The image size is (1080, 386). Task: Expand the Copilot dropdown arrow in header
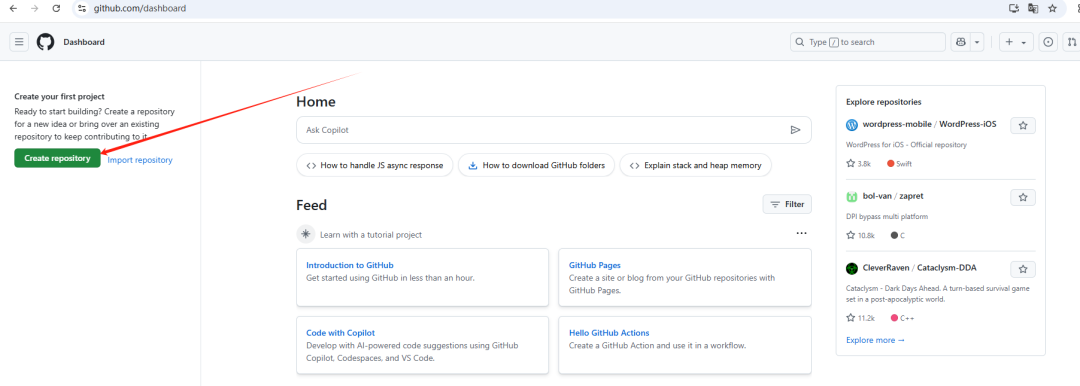tap(977, 42)
